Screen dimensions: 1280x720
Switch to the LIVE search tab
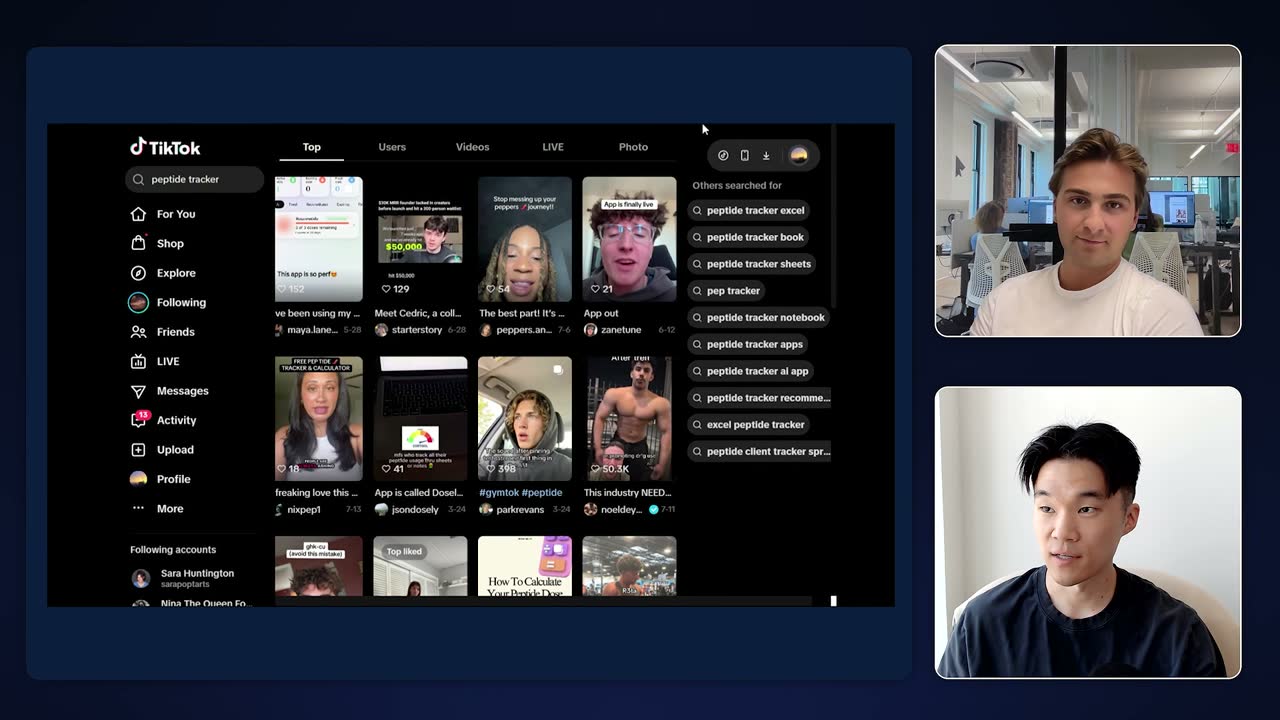553,147
